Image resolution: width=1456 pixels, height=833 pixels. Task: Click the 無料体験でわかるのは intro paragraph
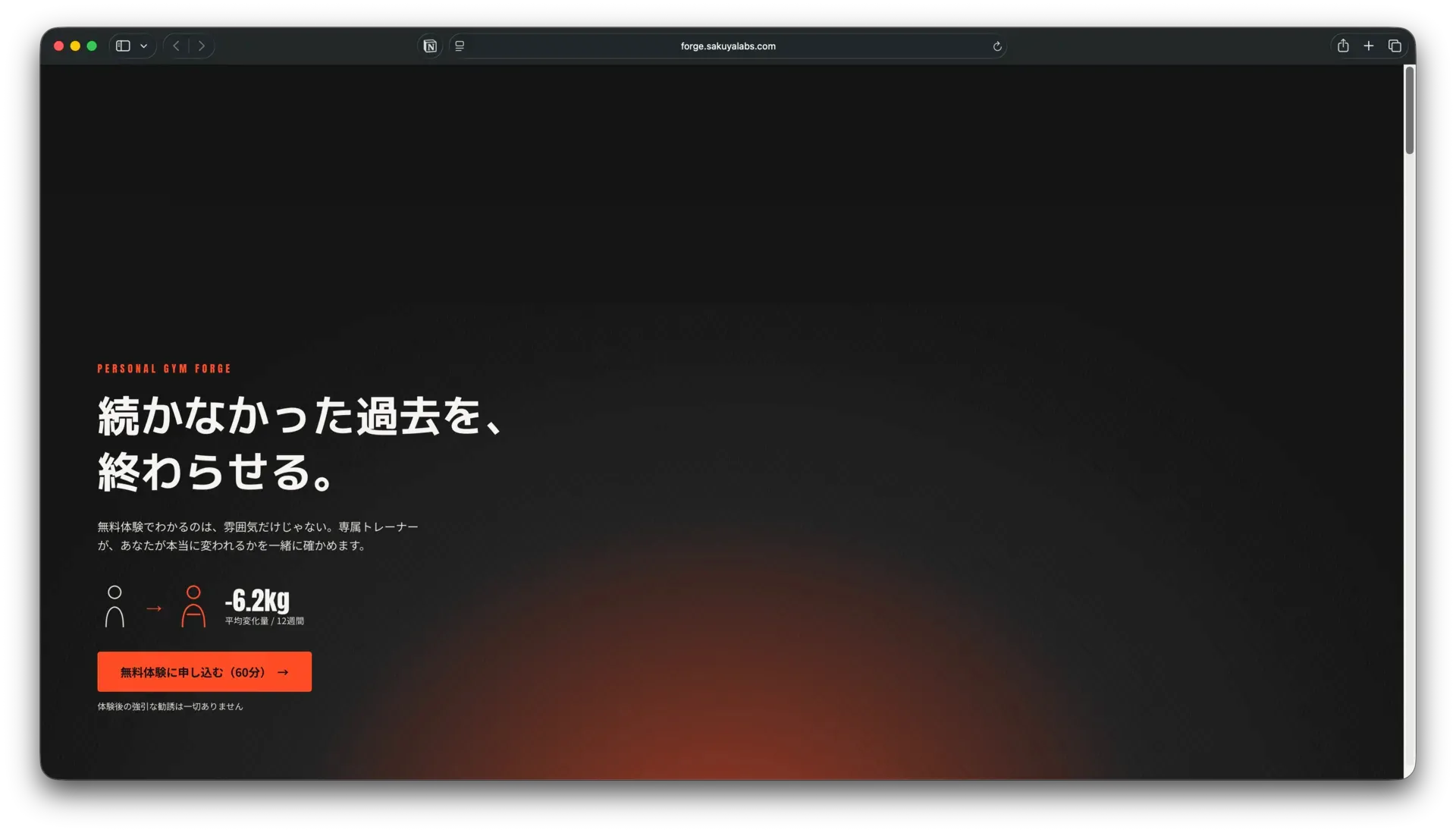pyautogui.click(x=258, y=536)
